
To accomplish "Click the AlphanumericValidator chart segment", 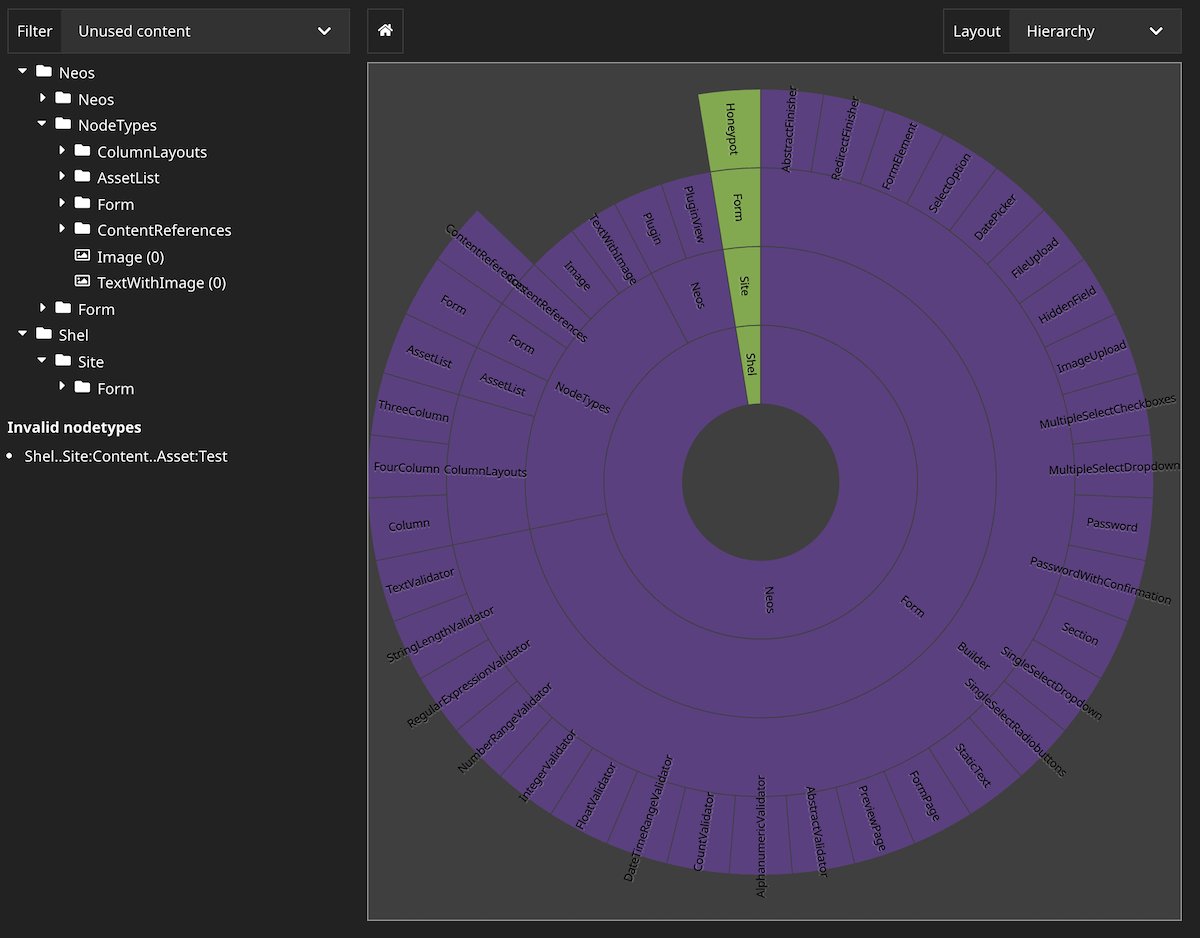I will (761, 836).
